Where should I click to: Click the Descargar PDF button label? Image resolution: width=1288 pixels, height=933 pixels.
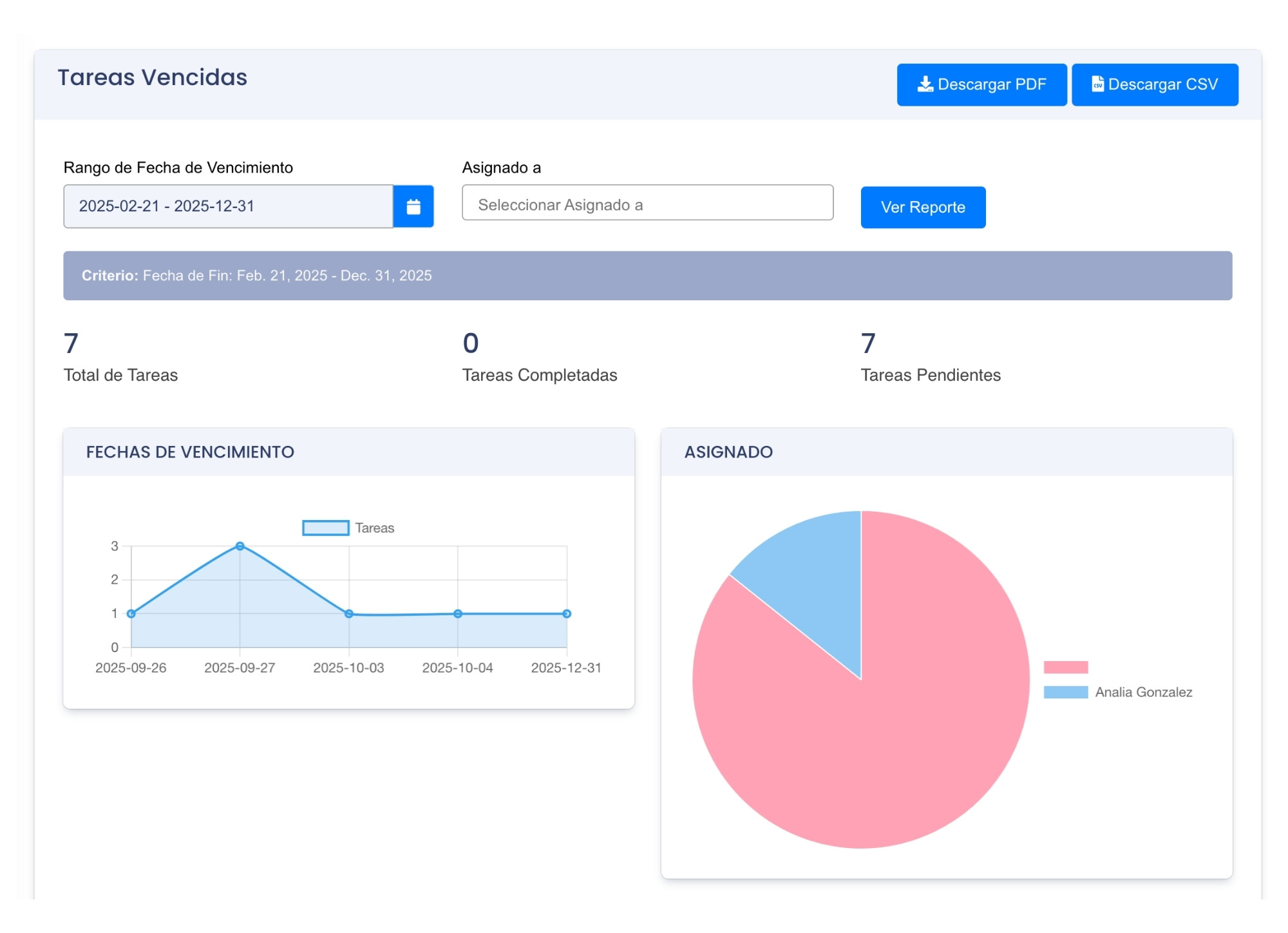pyautogui.click(x=992, y=84)
